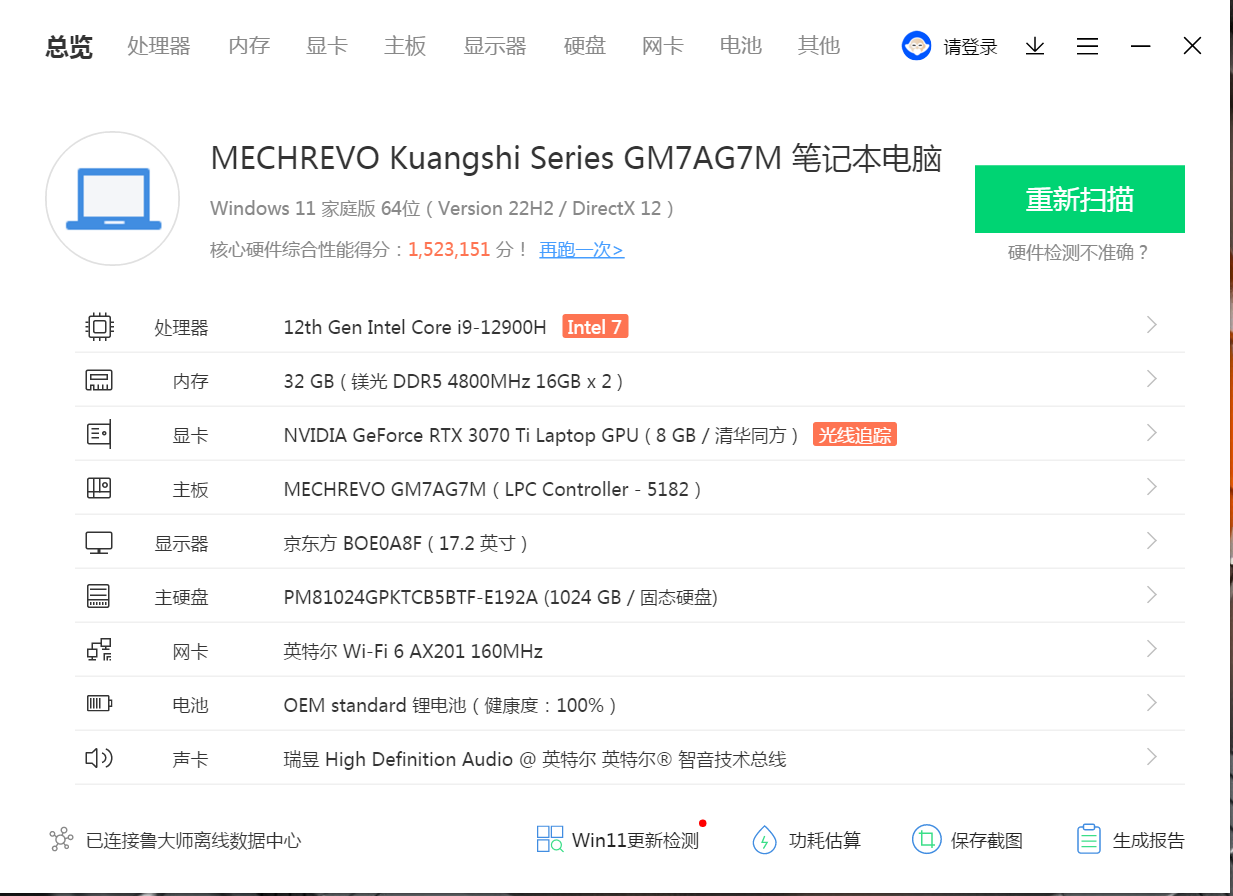
Task: Click 已连接鲁大师离线数据中心 status text
Action: 194,841
